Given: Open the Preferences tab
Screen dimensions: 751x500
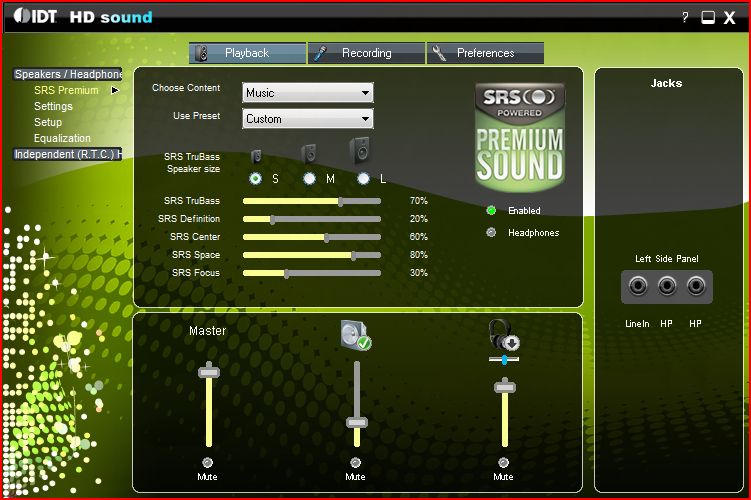Looking at the screenshot, I should 485,53.
